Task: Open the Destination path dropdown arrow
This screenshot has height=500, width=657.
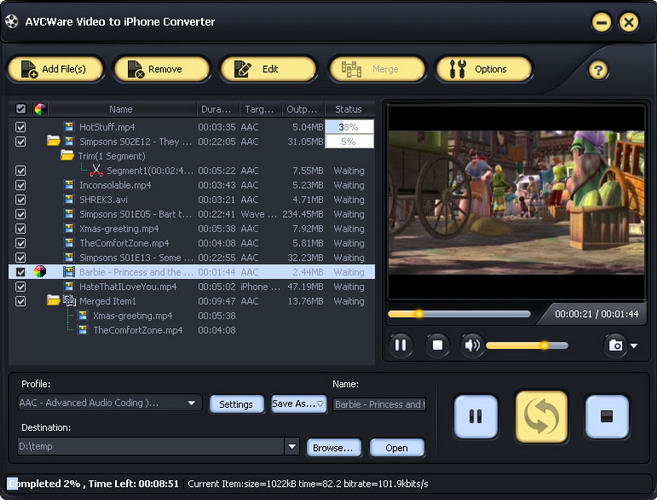Action: coord(292,446)
